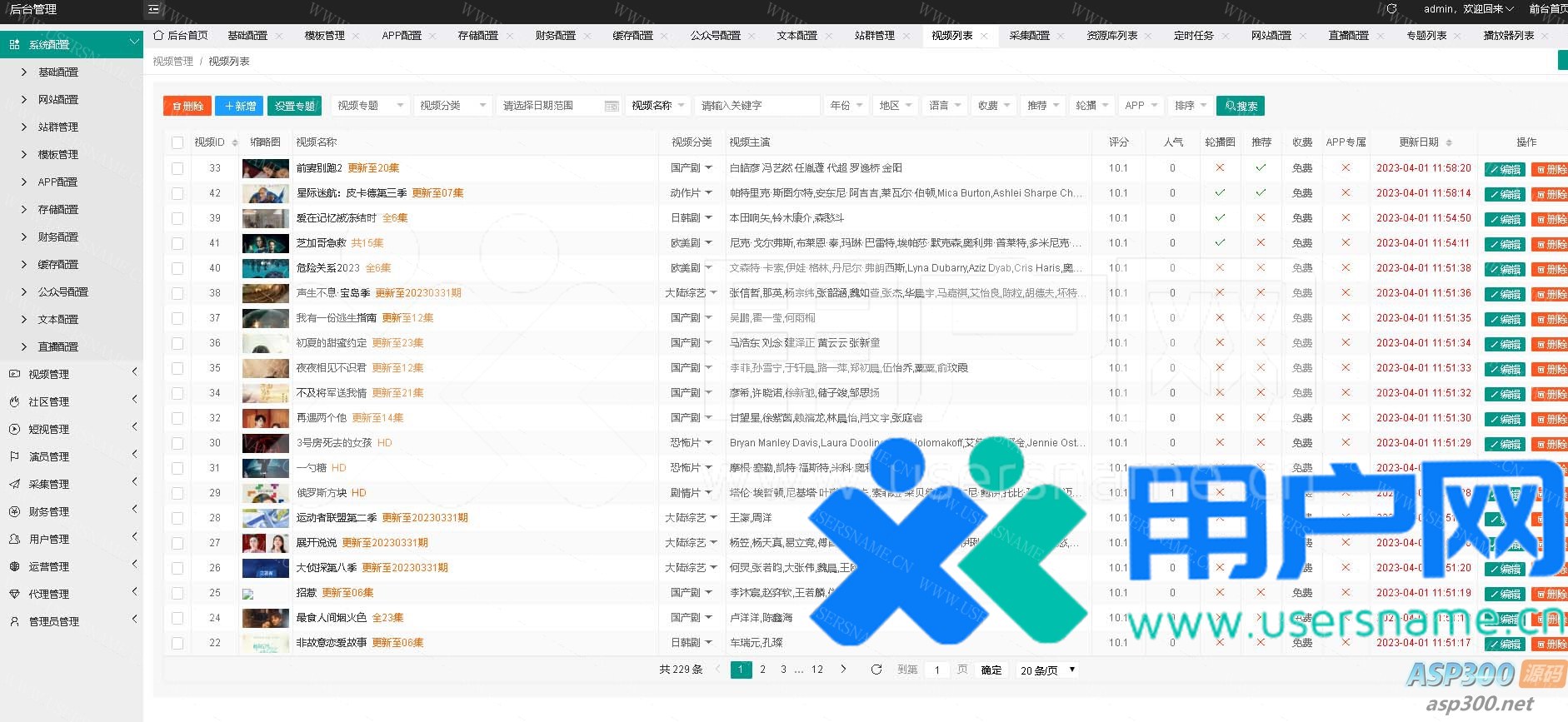Click the green 搜索 button
Image resolution: width=1568 pixels, height=722 pixels.
(x=1240, y=106)
